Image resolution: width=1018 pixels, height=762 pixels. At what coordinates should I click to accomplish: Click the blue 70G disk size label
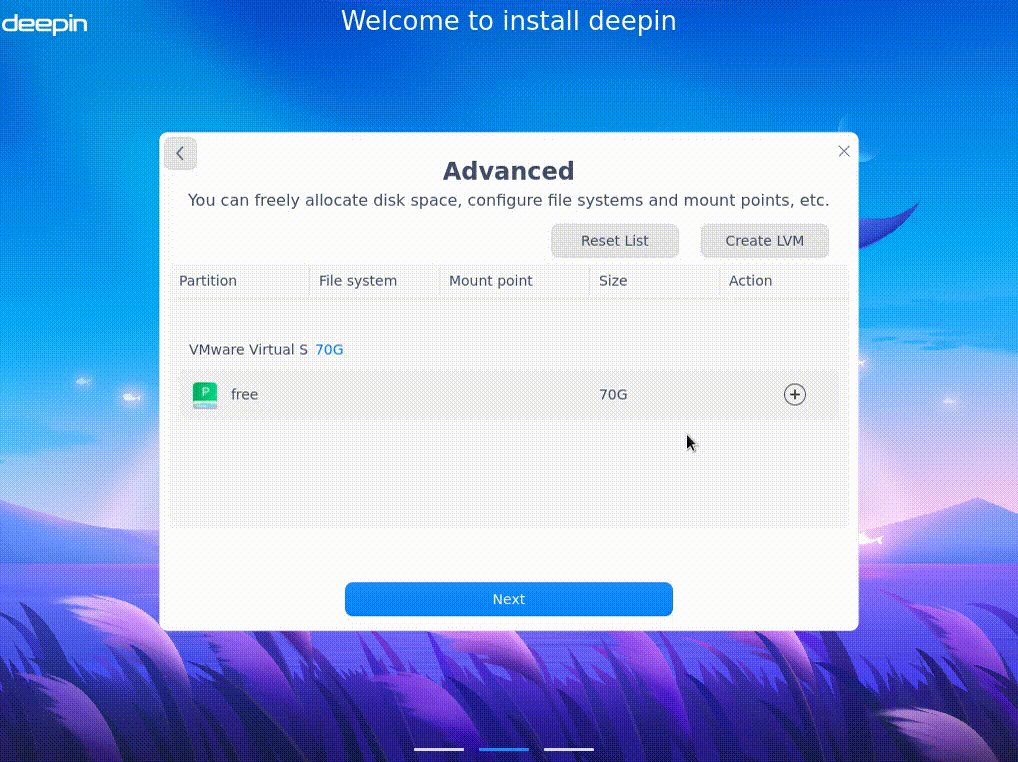pyautogui.click(x=329, y=350)
